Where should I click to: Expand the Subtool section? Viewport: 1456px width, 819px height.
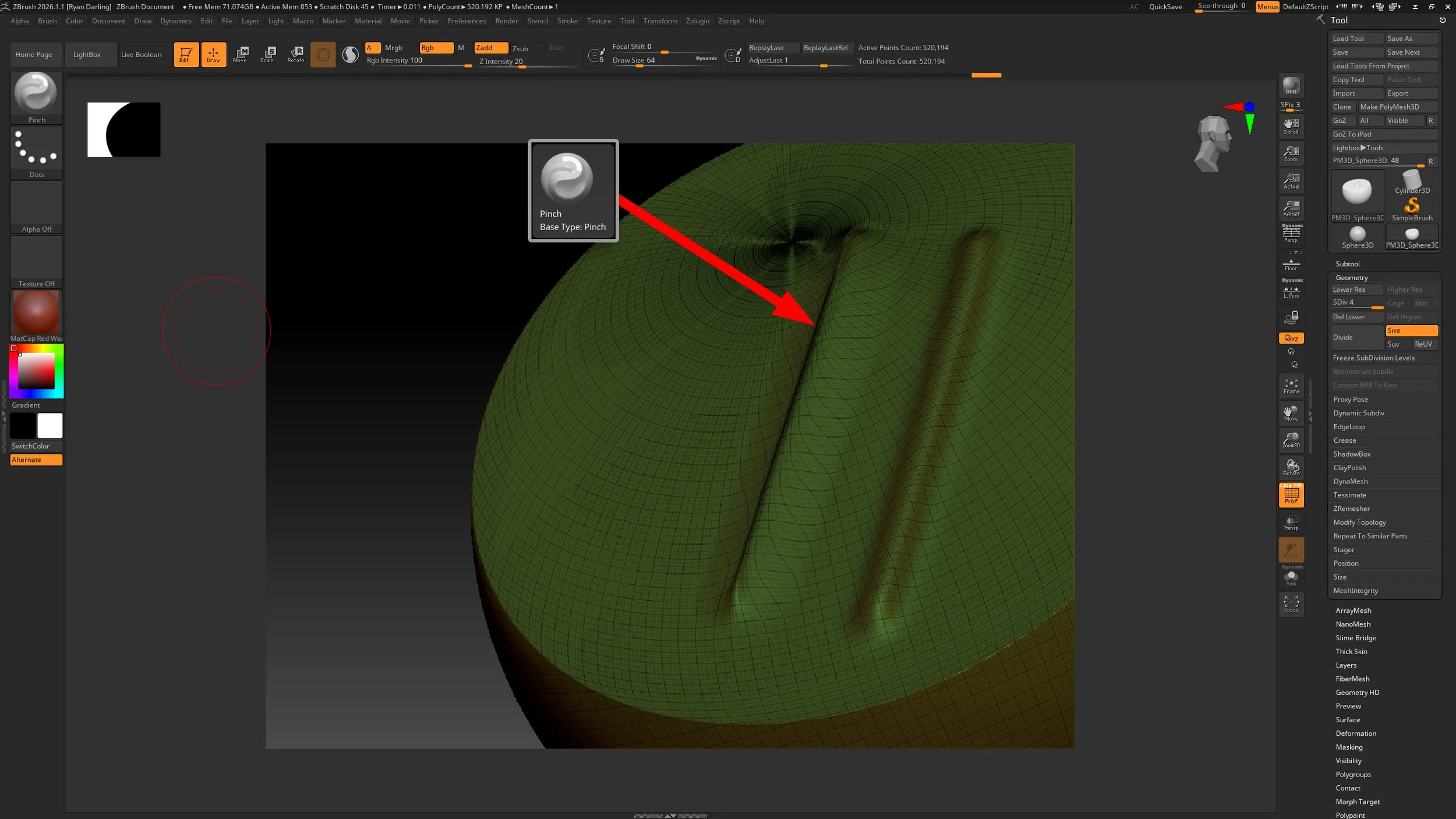1347,264
